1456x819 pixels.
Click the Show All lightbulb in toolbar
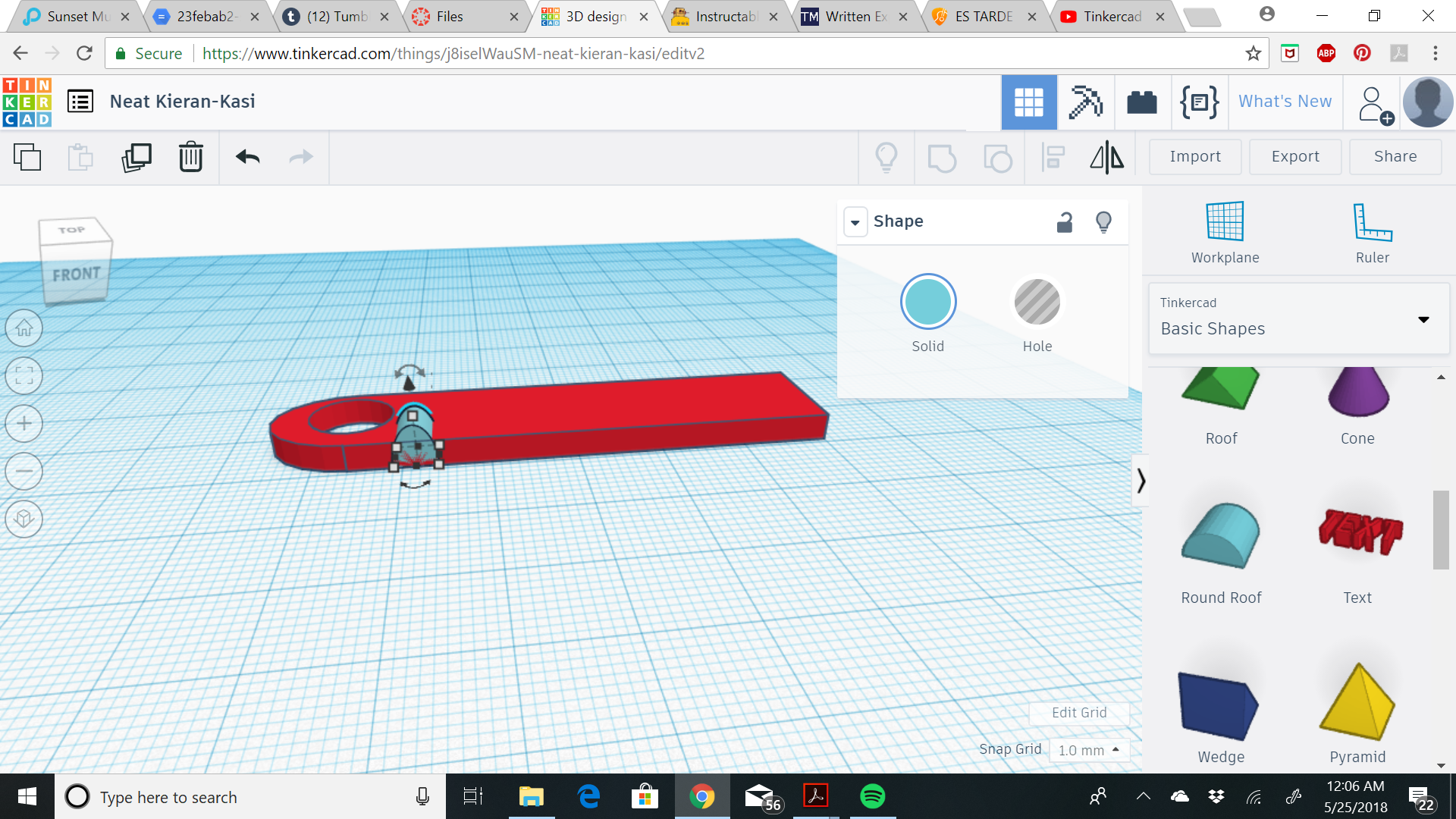click(886, 158)
